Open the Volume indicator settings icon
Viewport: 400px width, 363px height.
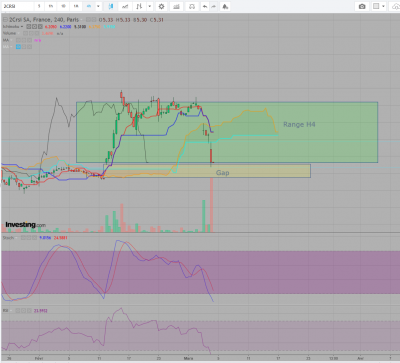[x=31, y=33]
